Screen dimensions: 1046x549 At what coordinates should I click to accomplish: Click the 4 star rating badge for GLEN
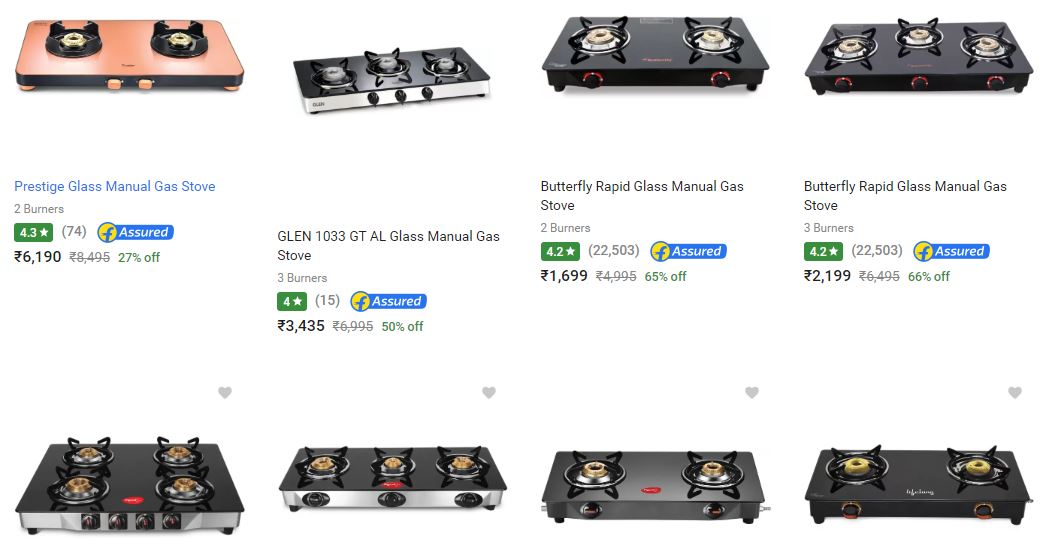[292, 302]
